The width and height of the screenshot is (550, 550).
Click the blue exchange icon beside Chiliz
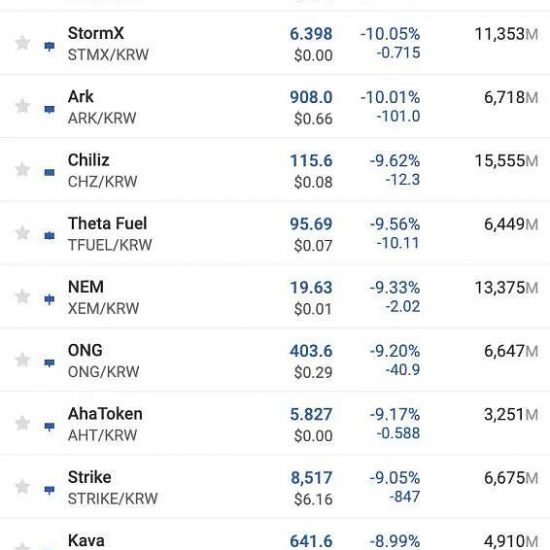pos(49,172)
